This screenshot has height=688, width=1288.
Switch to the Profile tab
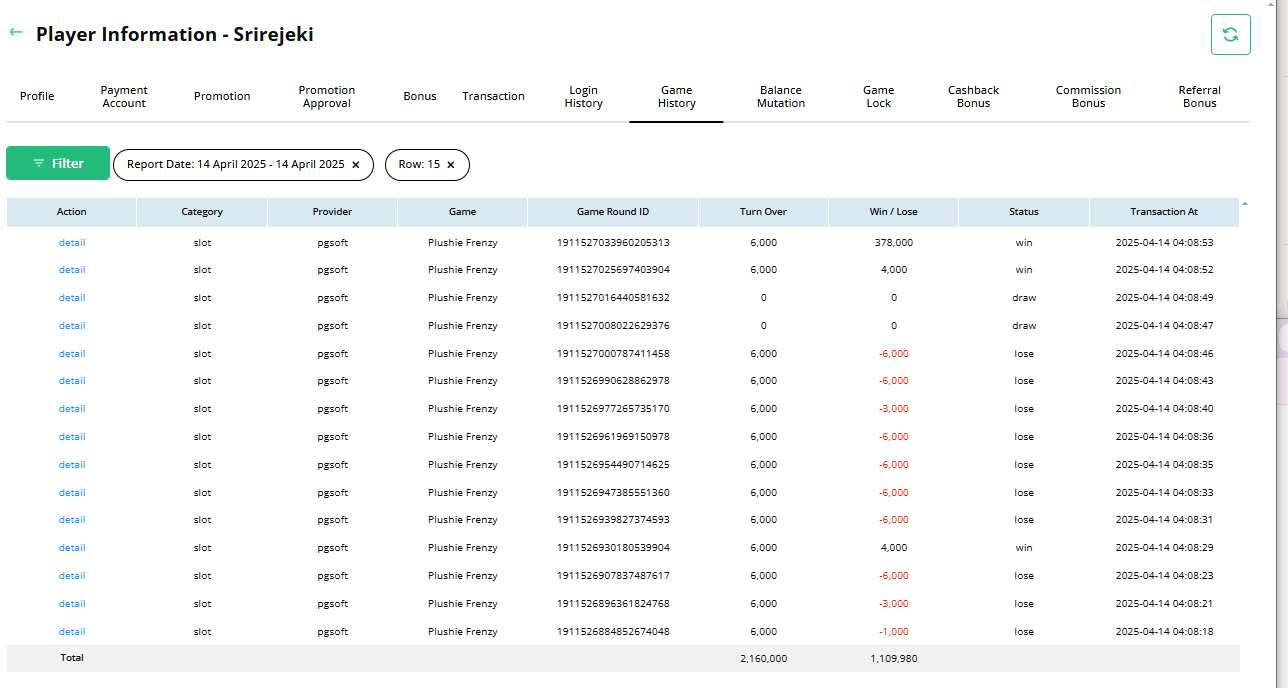point(37,97)
